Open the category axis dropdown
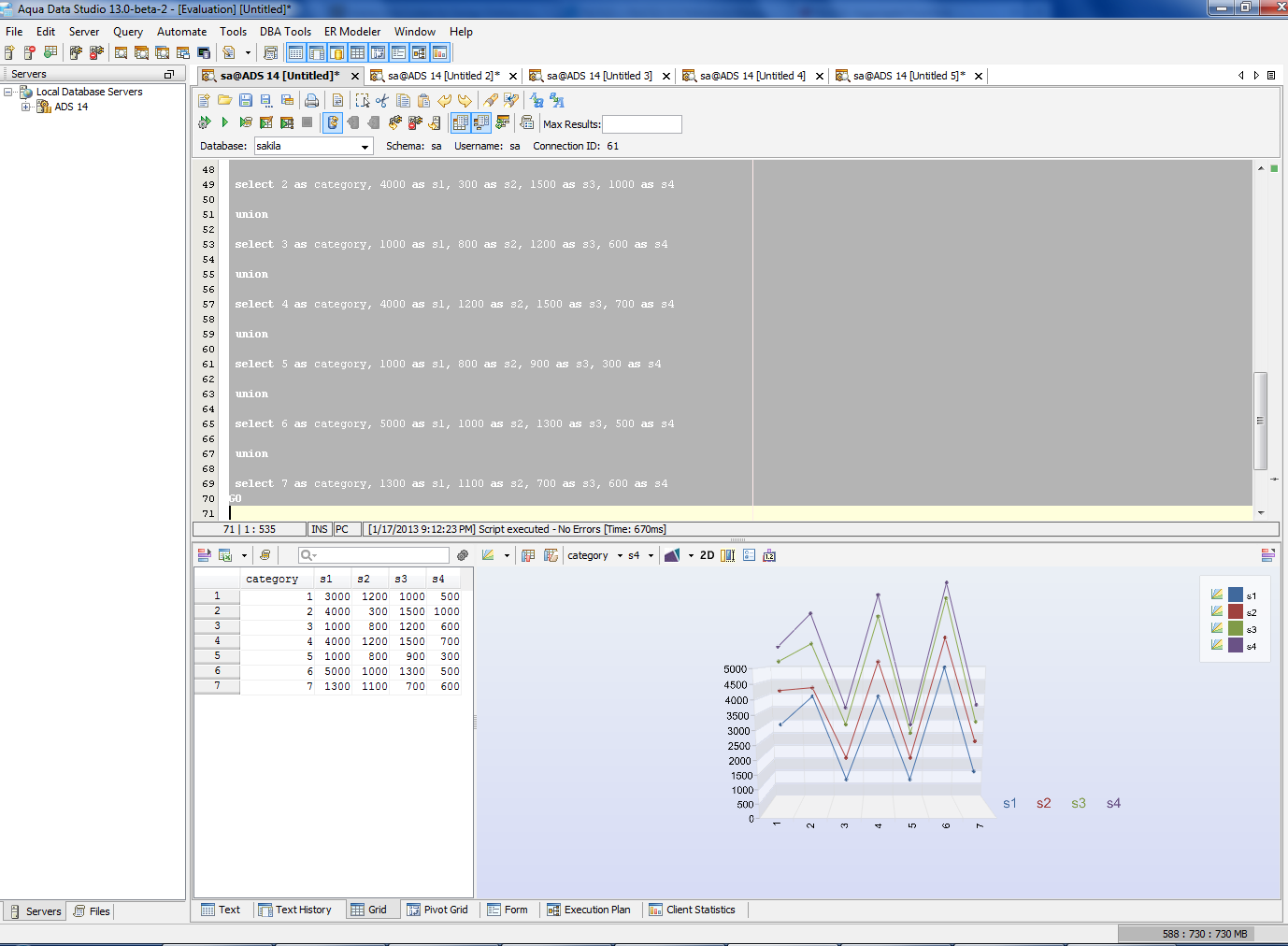This screenshot has height=946, width=1288. point(619,555)
